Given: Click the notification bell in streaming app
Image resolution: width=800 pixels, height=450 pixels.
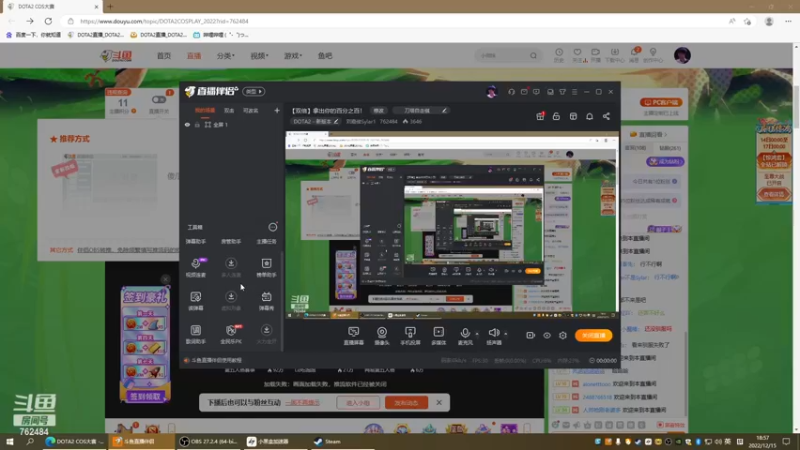Looking at the screenshot, I should pyautogui.click(x=589, y=116).
